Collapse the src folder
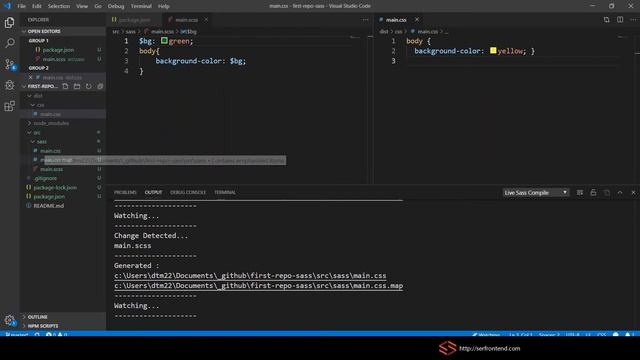This screenshot has width=640, height=360. tap(37, 132)
